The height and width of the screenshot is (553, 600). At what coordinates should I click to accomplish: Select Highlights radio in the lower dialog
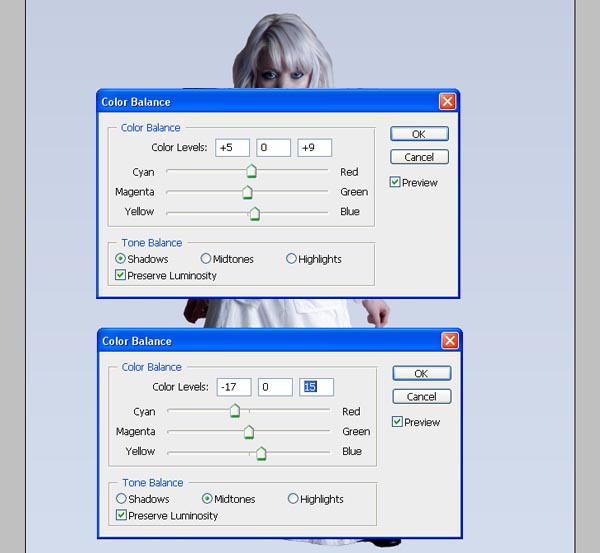pyautogui.click(x=293, y=498)
